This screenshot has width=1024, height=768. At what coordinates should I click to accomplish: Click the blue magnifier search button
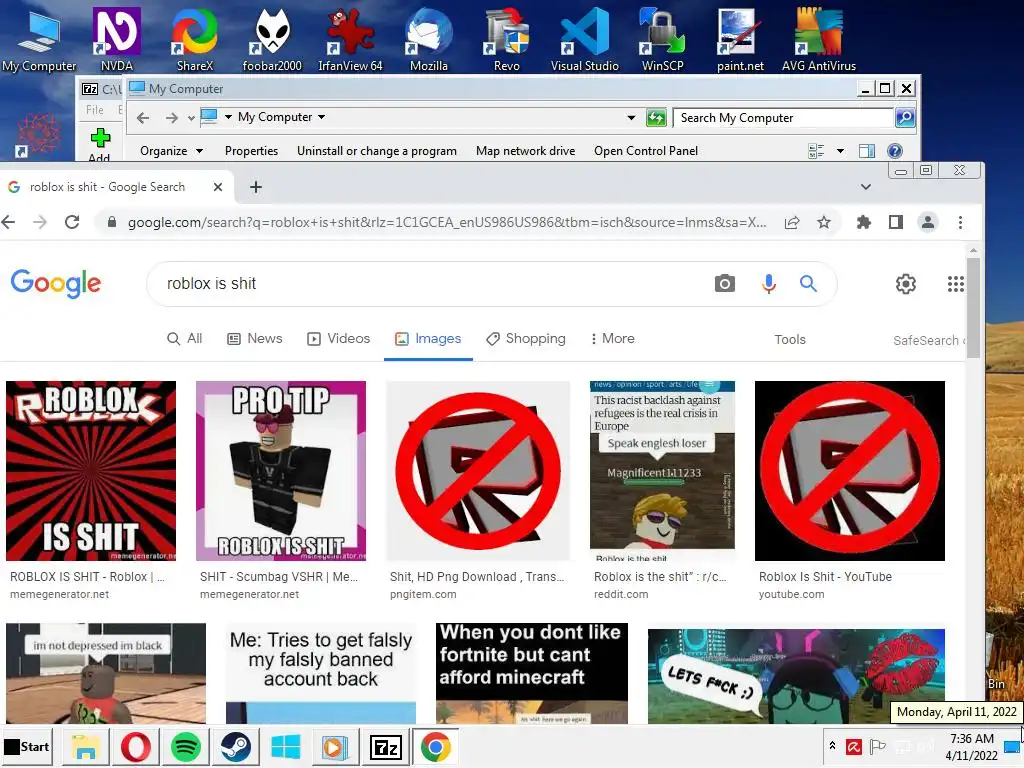(x=808, y=283)
